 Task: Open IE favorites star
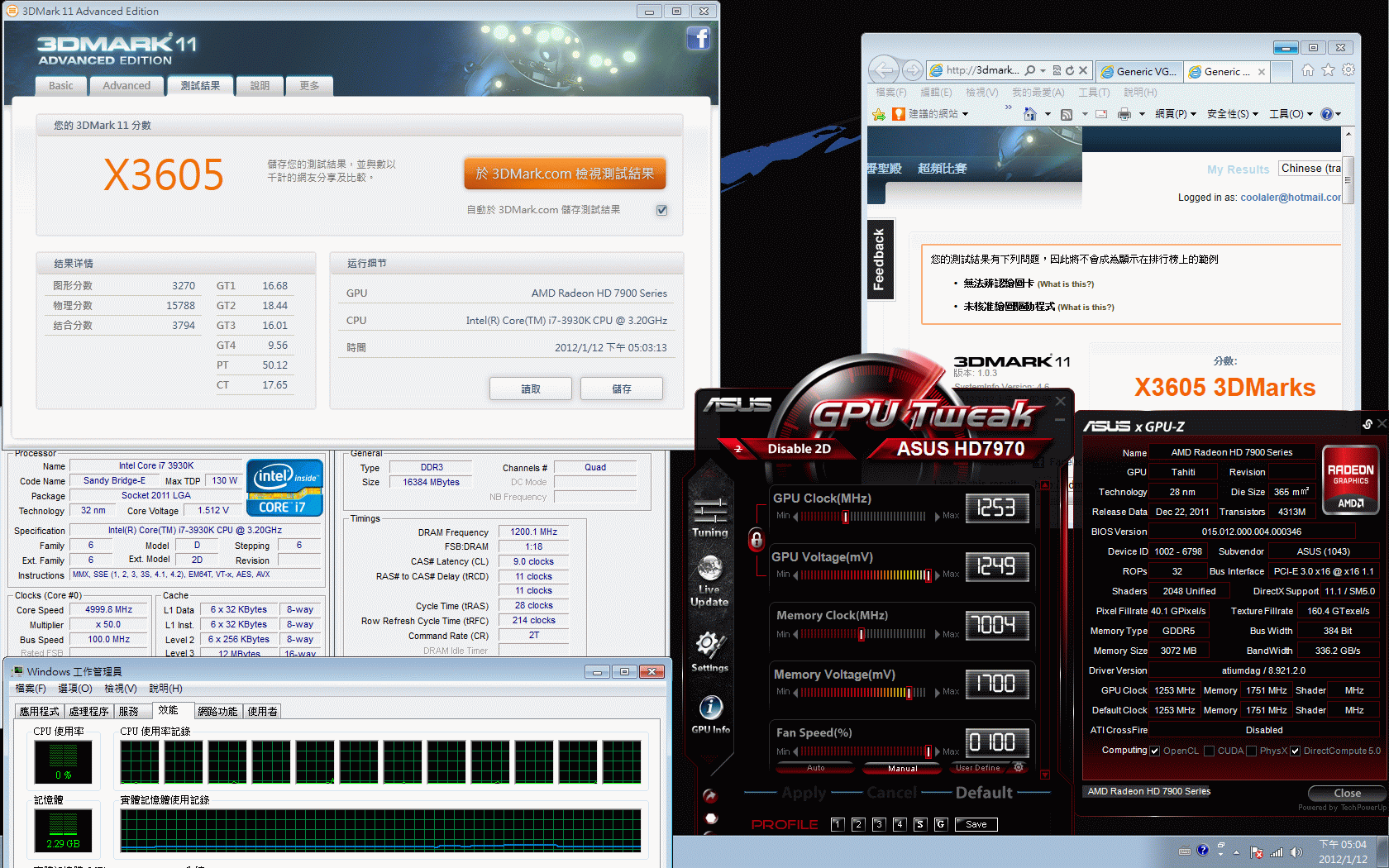[x=1328, y=70]
